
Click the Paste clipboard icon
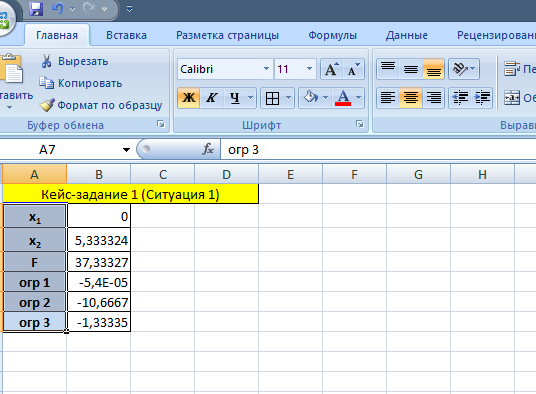pyautogui.click(x=12, y=69)
